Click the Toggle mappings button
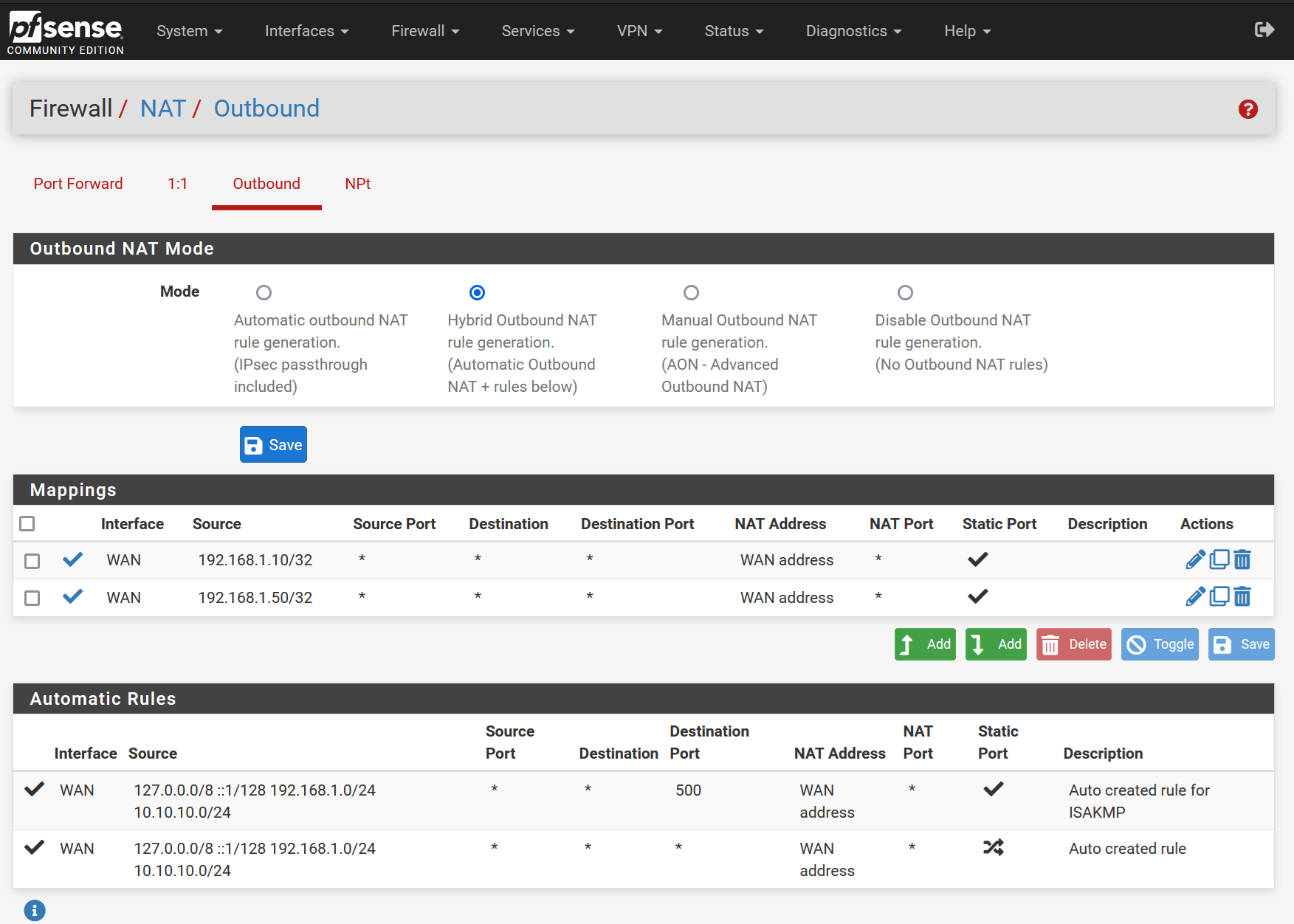The image size is (1294, 924). click(1160, 644)
